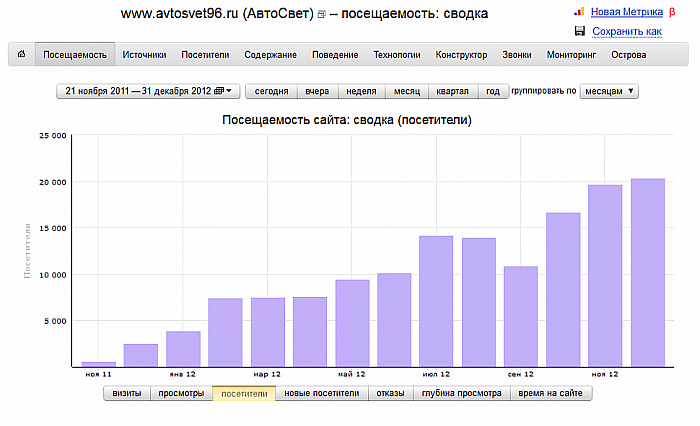Show просмотры metric in chart
This screenshot has height=426, width=700.
pos(181,393)
